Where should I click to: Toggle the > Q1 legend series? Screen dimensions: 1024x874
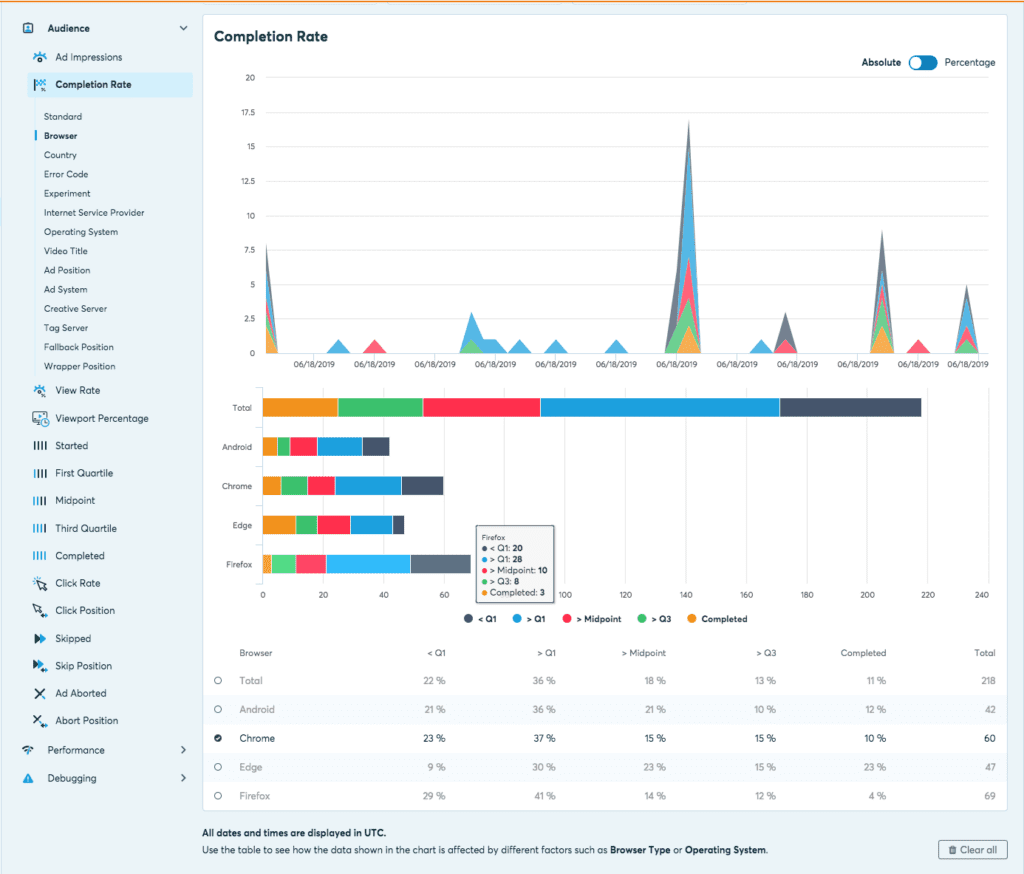point(529,619)
